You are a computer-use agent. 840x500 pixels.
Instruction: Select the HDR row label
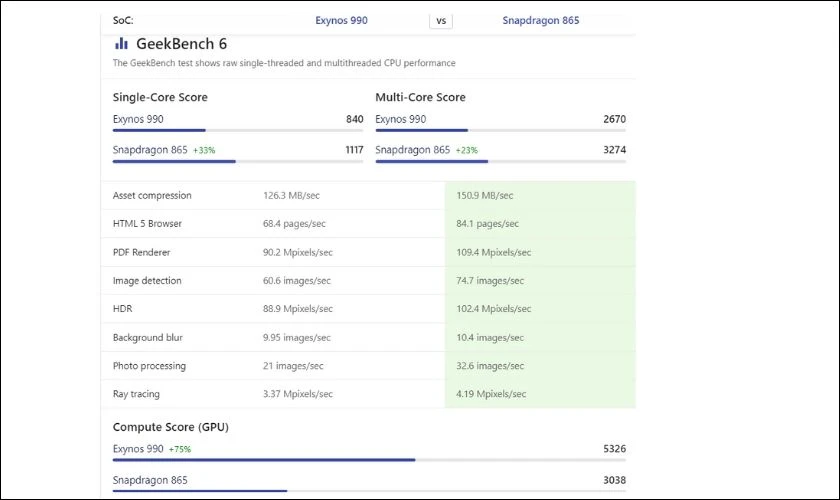[x=123, y=309]
